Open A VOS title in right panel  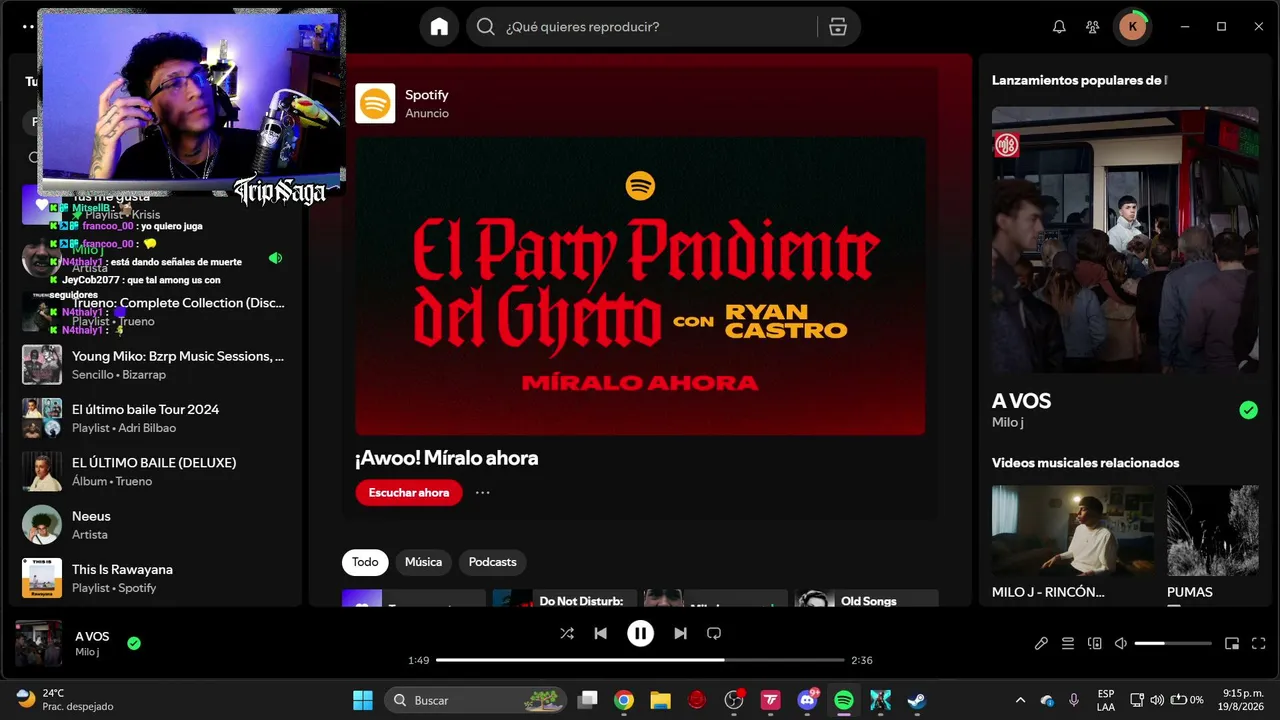1021,401
